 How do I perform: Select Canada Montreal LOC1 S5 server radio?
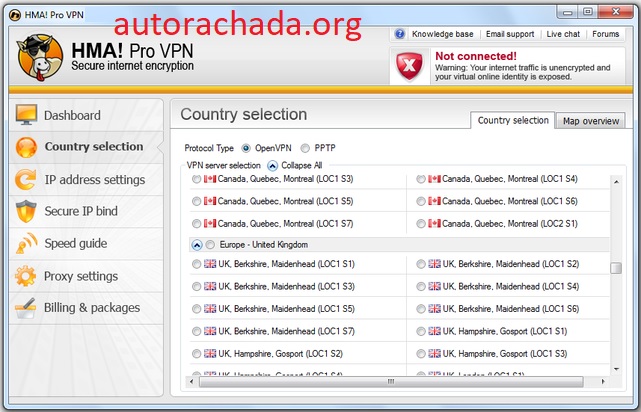coord(196,201)
